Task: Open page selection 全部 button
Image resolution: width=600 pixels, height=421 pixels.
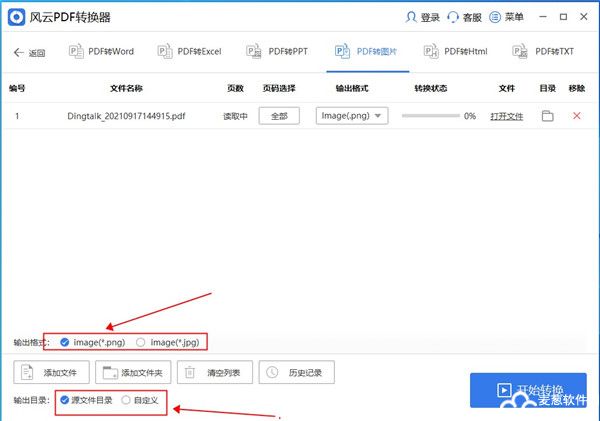Action: [x=280, y=116]
